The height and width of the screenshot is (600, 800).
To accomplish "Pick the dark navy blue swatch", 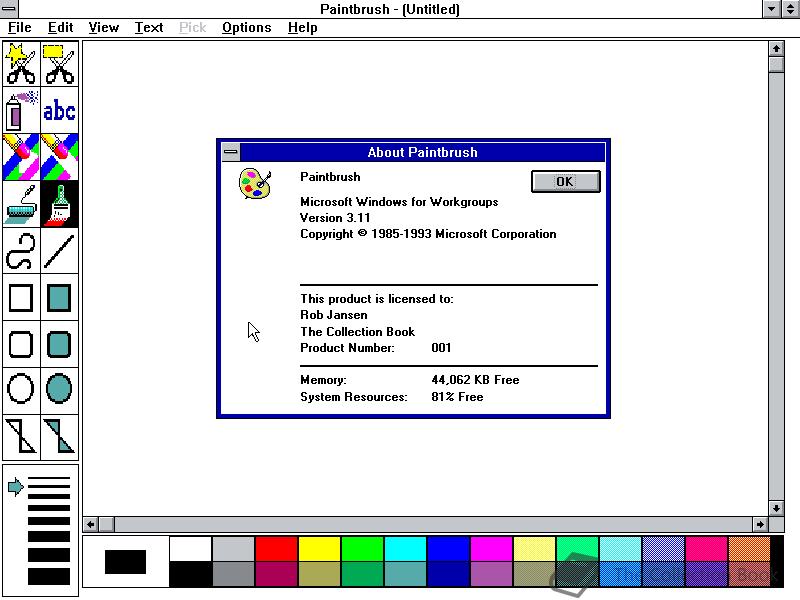I will tap(448, 574).
